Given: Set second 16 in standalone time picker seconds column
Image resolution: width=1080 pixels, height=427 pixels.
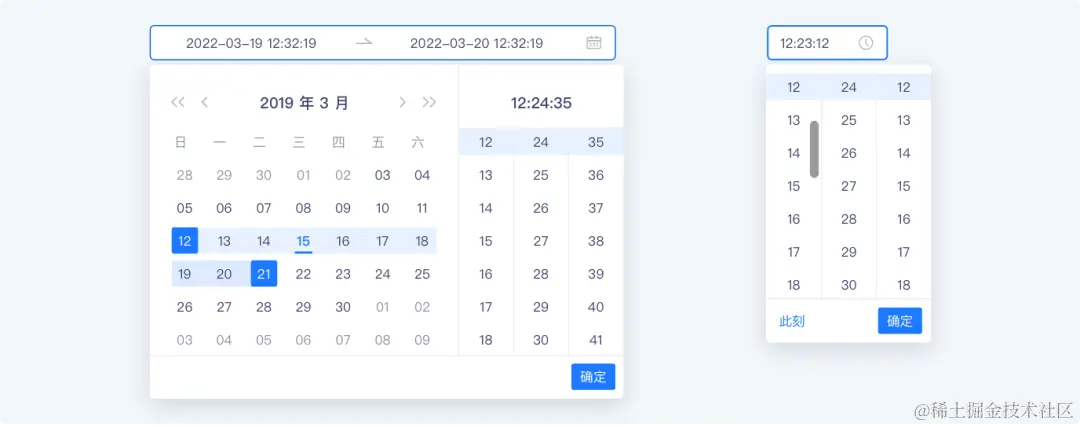Looking at the screenshot, I should point(904,219).
